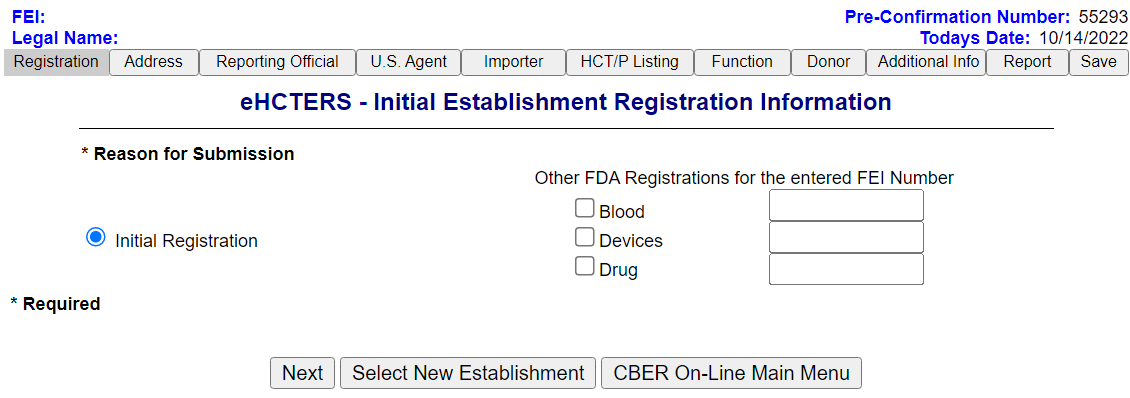This screenshot has width=1130, height=398.
Task: Switch to the Donor tab
Action: pos(828,62)
